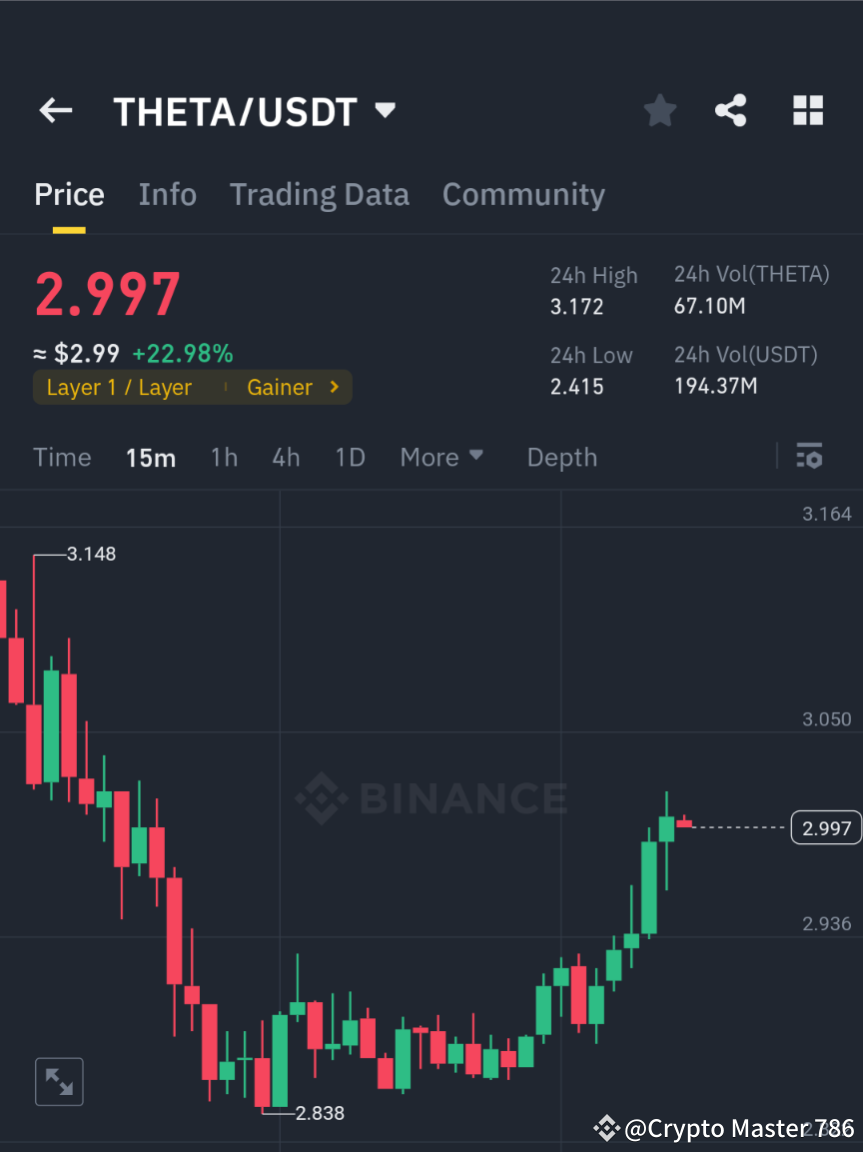Screen dimensions: 863x1152
Task: Open the Time interval option
Action: click(x=62, y=457)
